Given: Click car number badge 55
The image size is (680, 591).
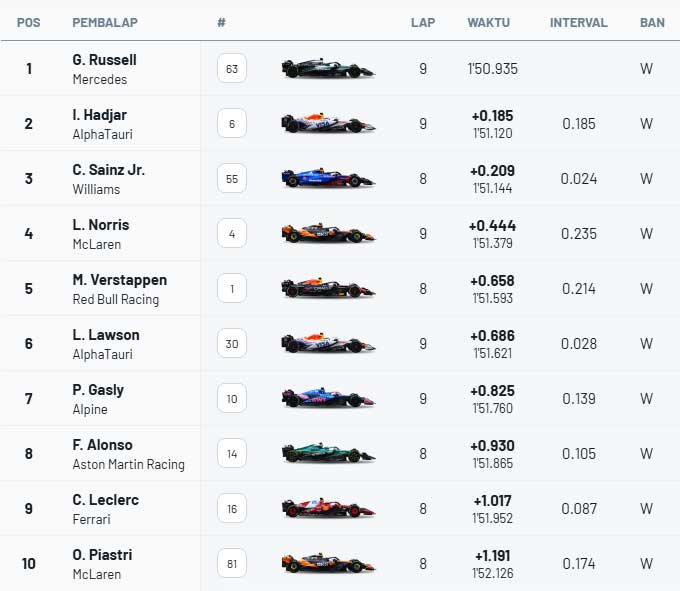Looking at the screenshot, I should click(x=232, y=179).
